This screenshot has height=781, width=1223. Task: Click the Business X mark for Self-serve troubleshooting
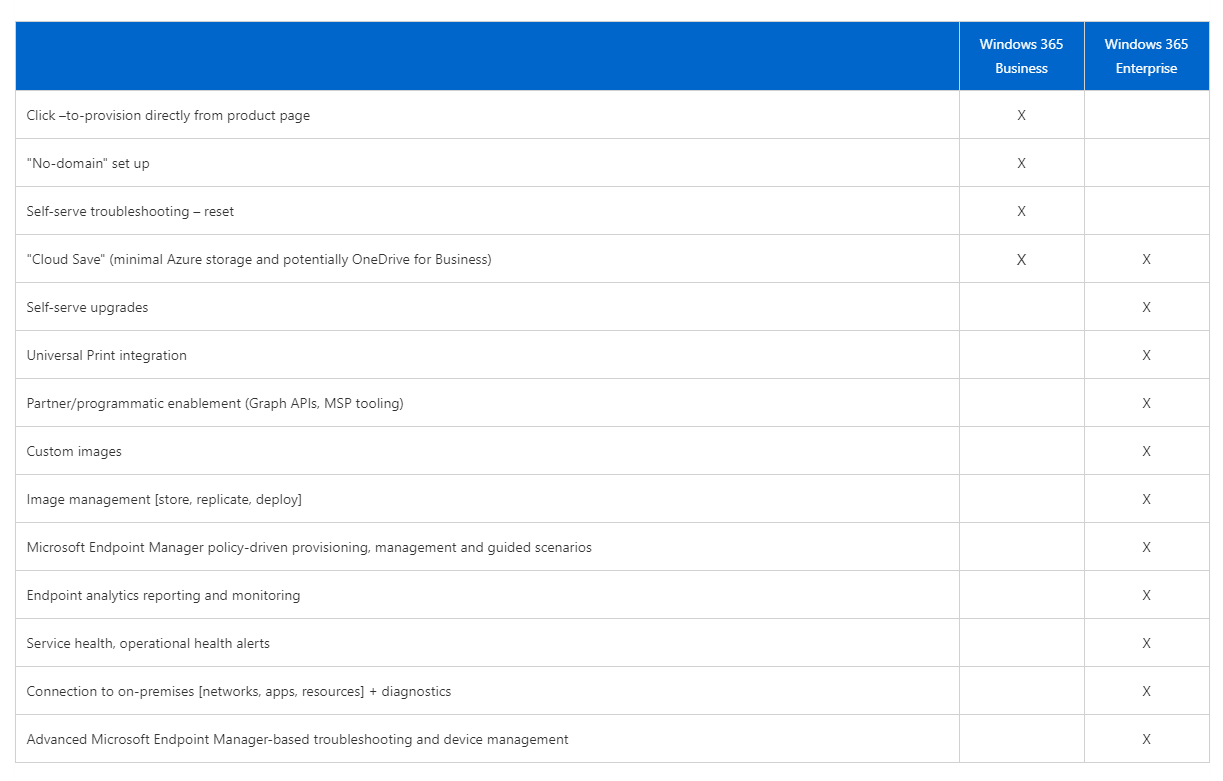[1021, 211]
